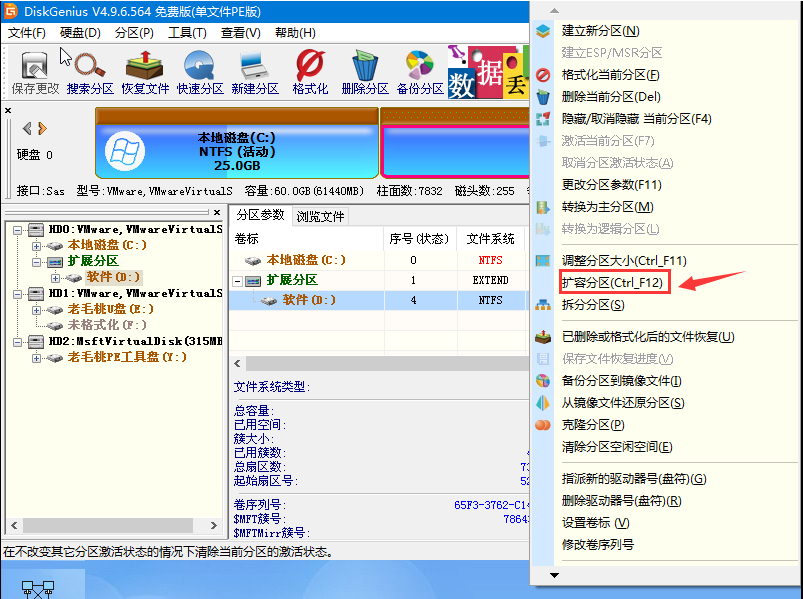803x599 pixels.
Task: Click the 数据丢失 banner image in toolbar
Action: tap(488, 72)
